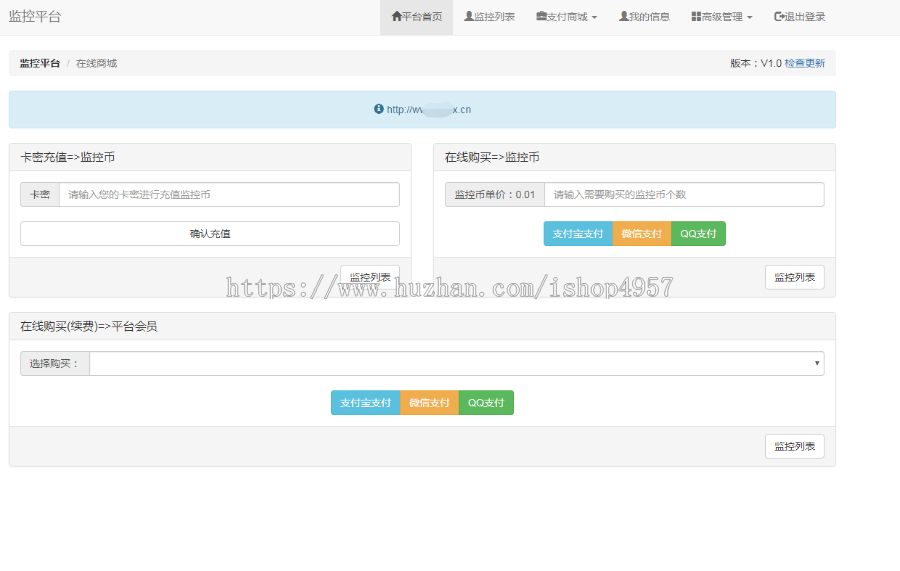Select QQ支付 for 监控币 purchase

pyautogui.click(x=698, y=234)
